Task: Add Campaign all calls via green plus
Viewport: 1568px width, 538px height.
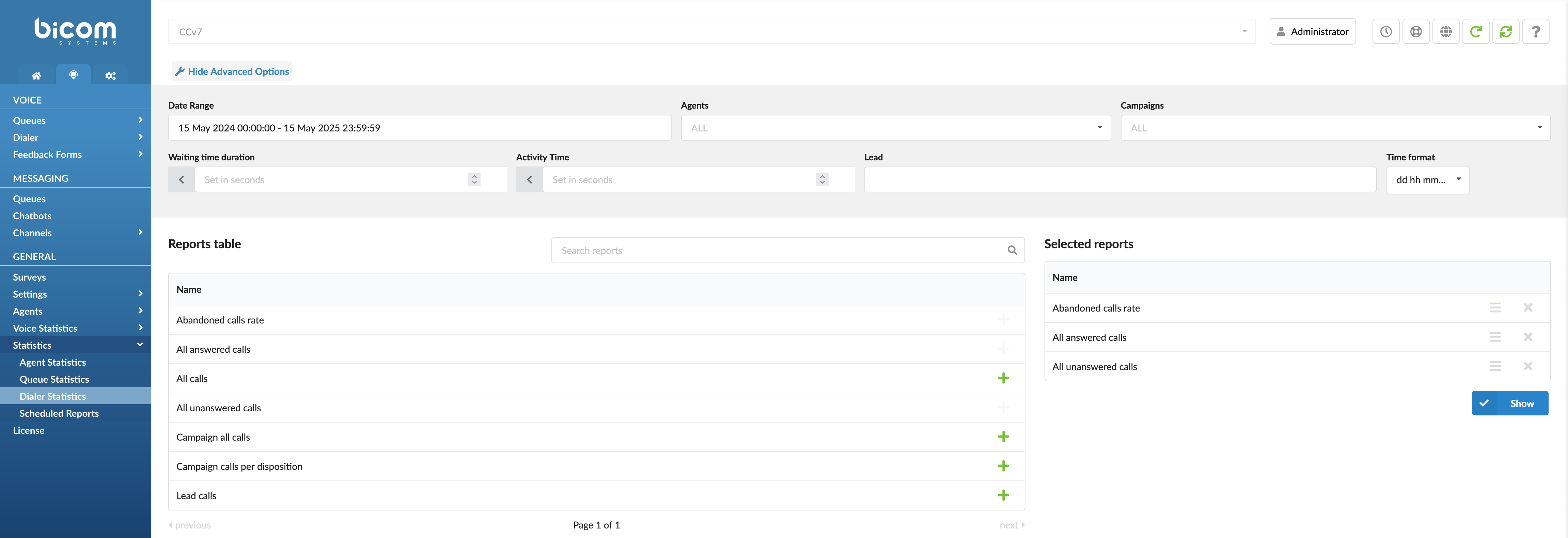Action: pyautogui.click(x=1004, y=437)
